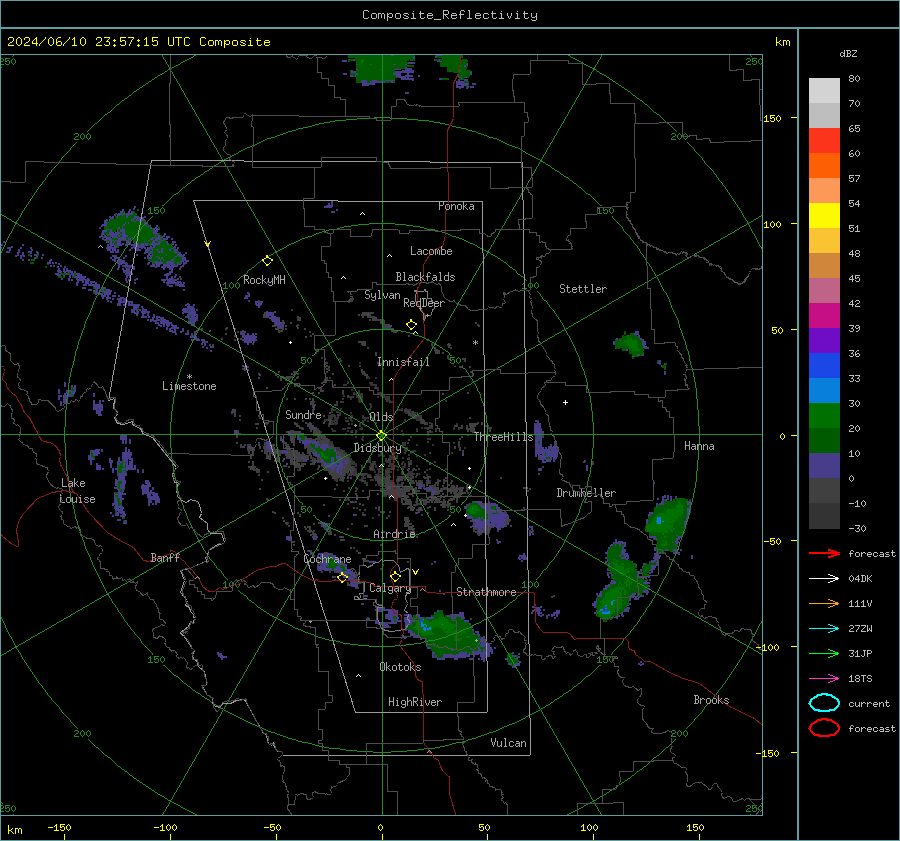Click the Lake Louise label
Viewport: 900px width, 841px height.
77,491
